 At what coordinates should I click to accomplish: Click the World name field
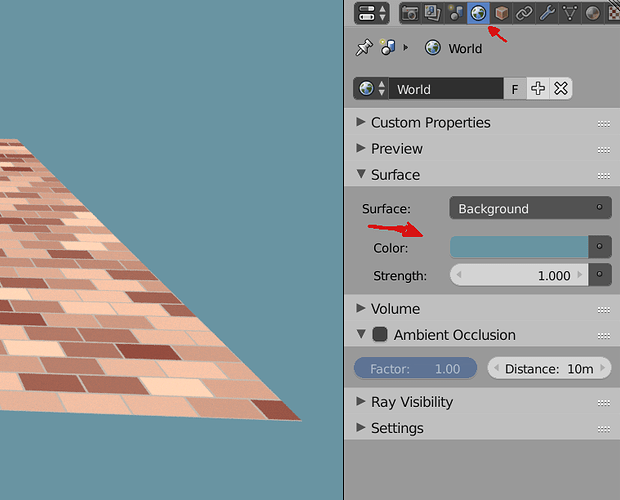tap(446, 89)
